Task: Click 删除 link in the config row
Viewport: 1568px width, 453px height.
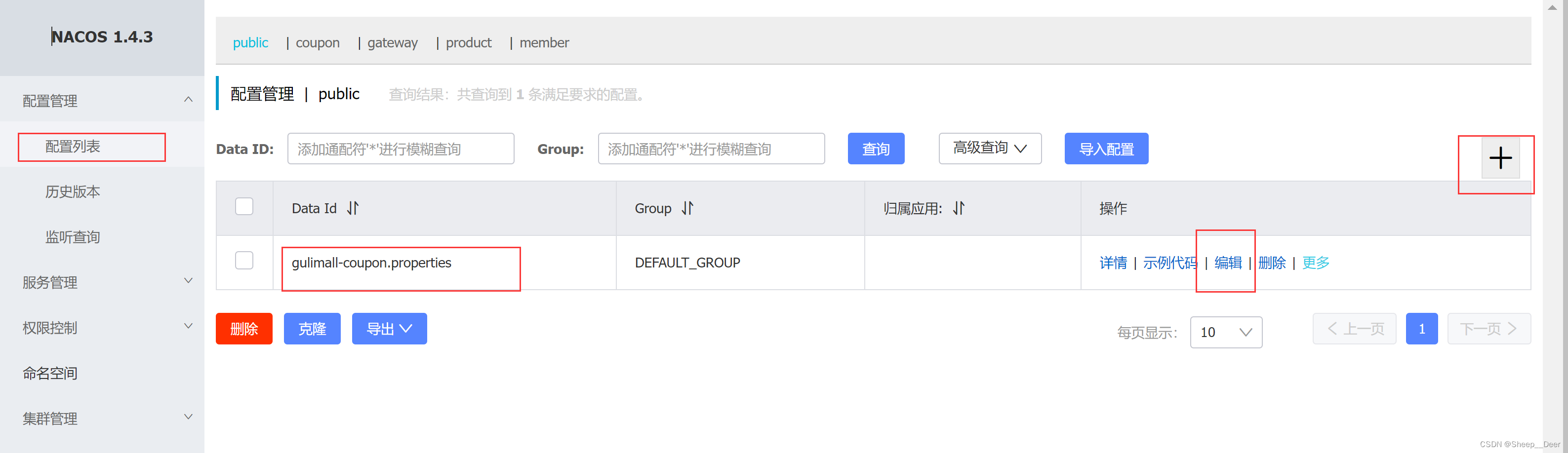Action: (1272, 263)
